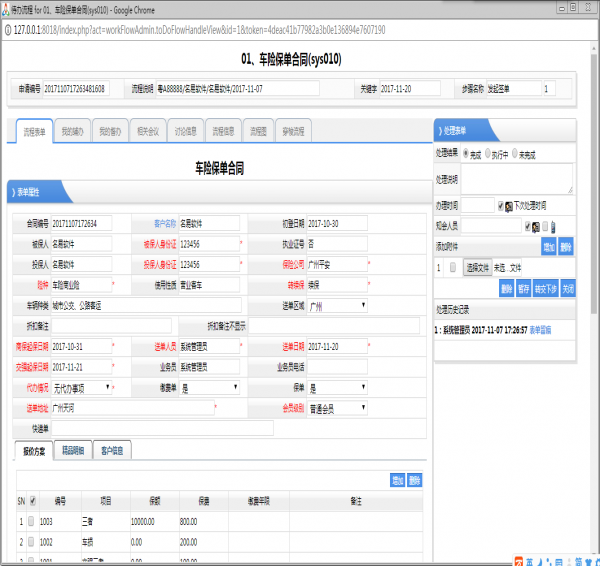Click 删除 button beside 暂存
This screenshot has width=600, height=566.
[507, 288]
